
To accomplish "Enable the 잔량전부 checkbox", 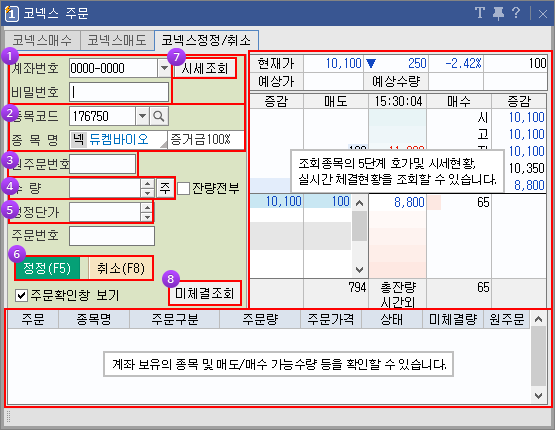I will tap(183, 188).
